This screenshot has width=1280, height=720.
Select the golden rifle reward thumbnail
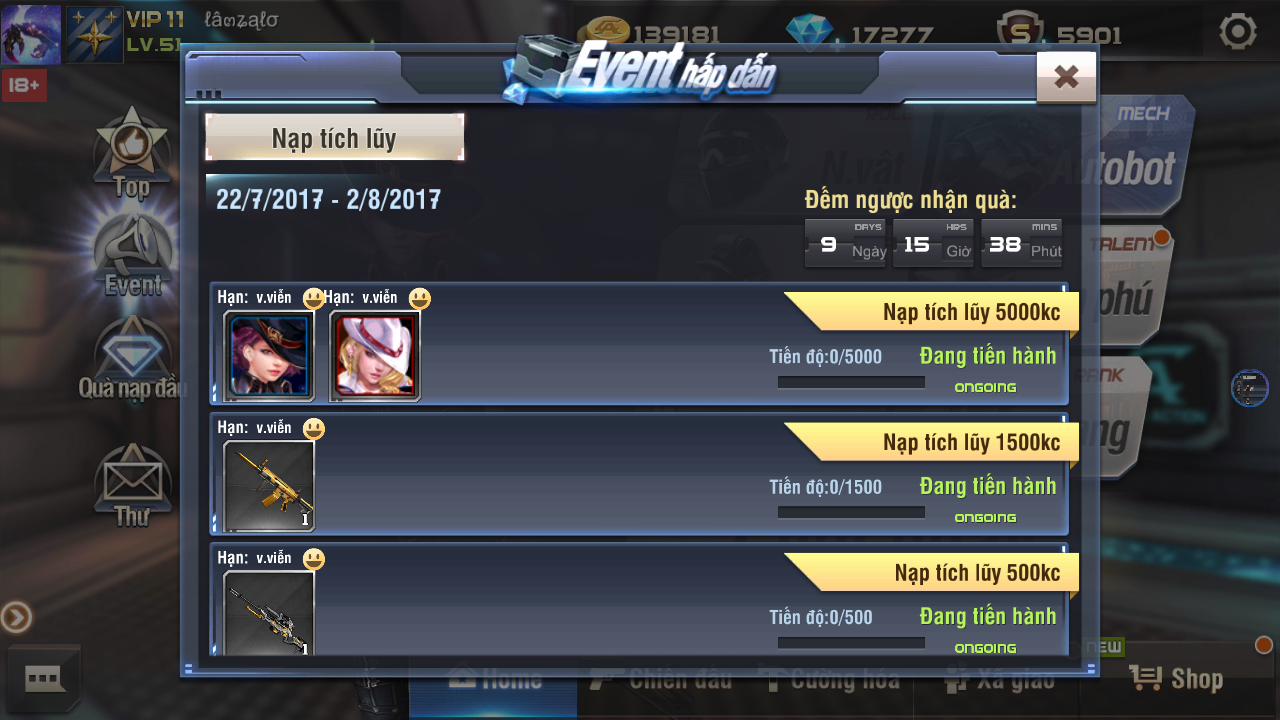point(269,486)
